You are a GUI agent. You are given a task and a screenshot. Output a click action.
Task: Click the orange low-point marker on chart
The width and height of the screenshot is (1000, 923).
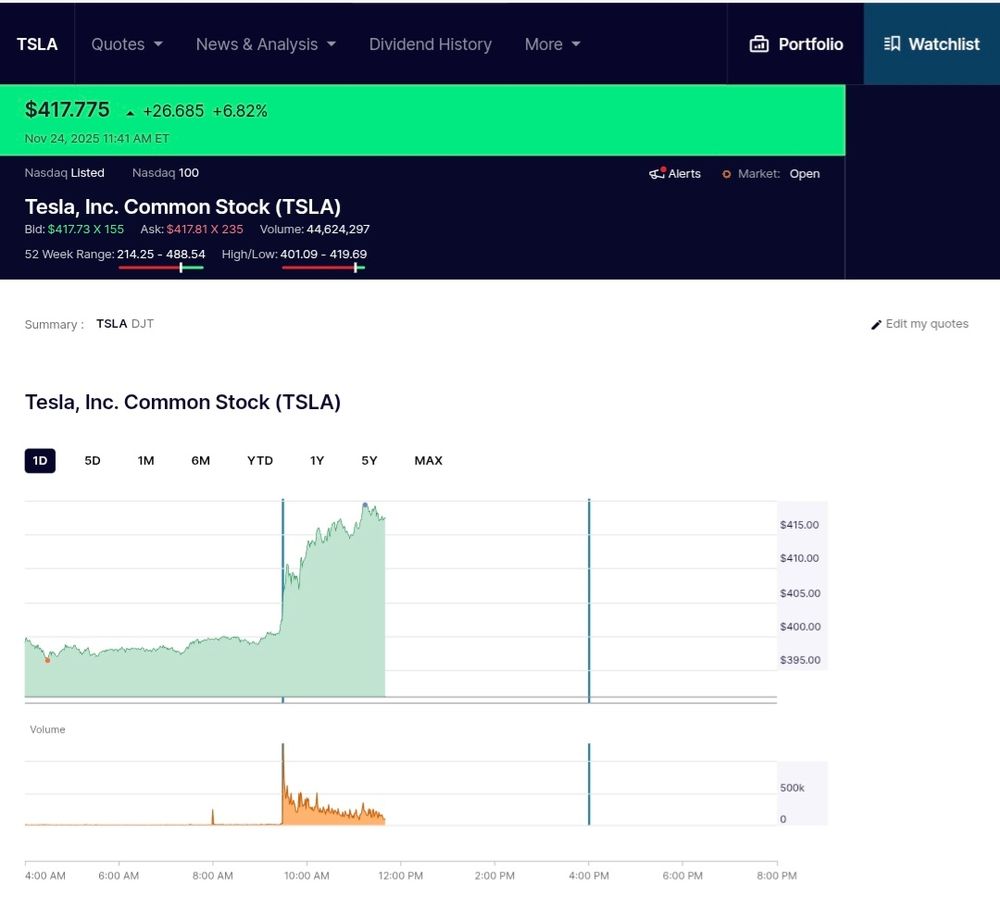click(47, 661)
